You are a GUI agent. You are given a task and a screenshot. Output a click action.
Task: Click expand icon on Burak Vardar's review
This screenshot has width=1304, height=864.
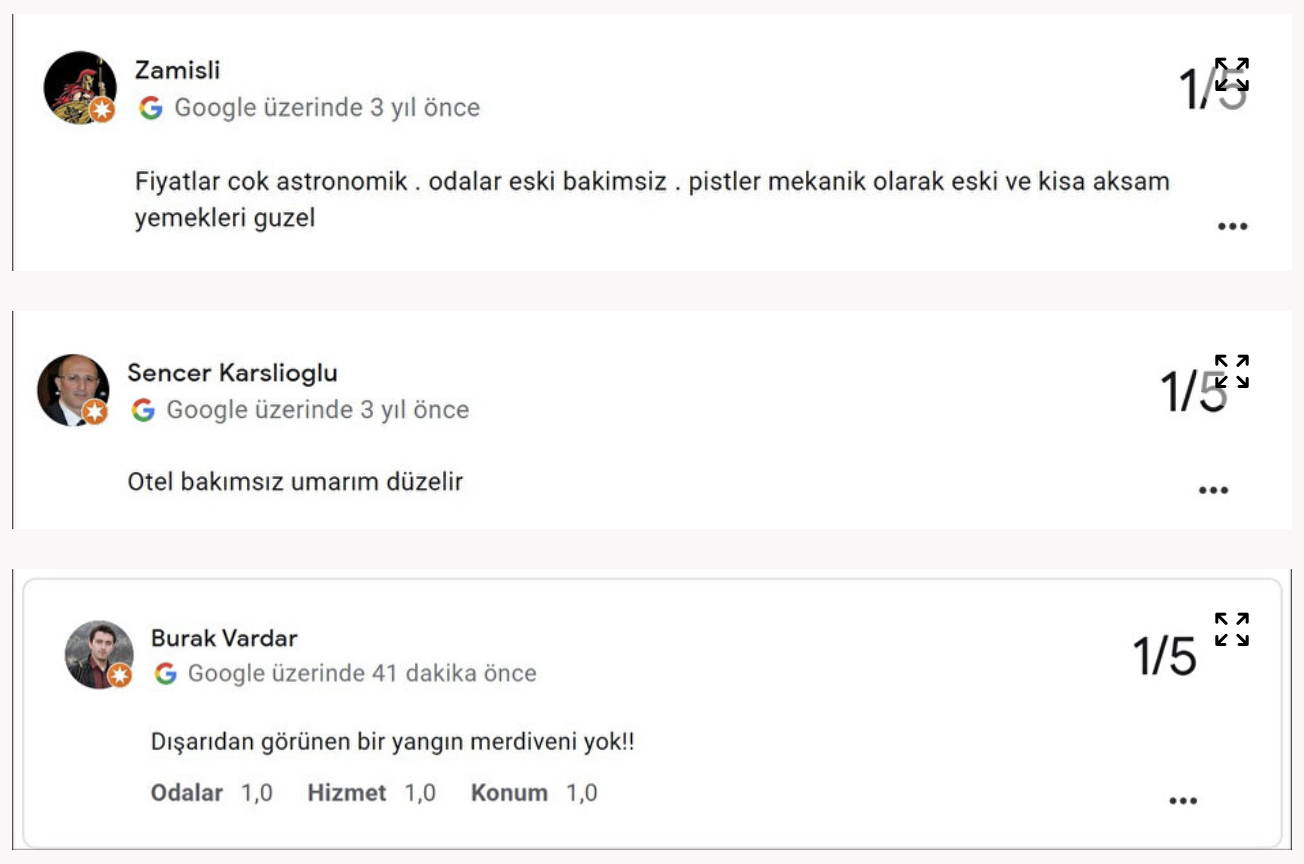[x=1232, y=629]
